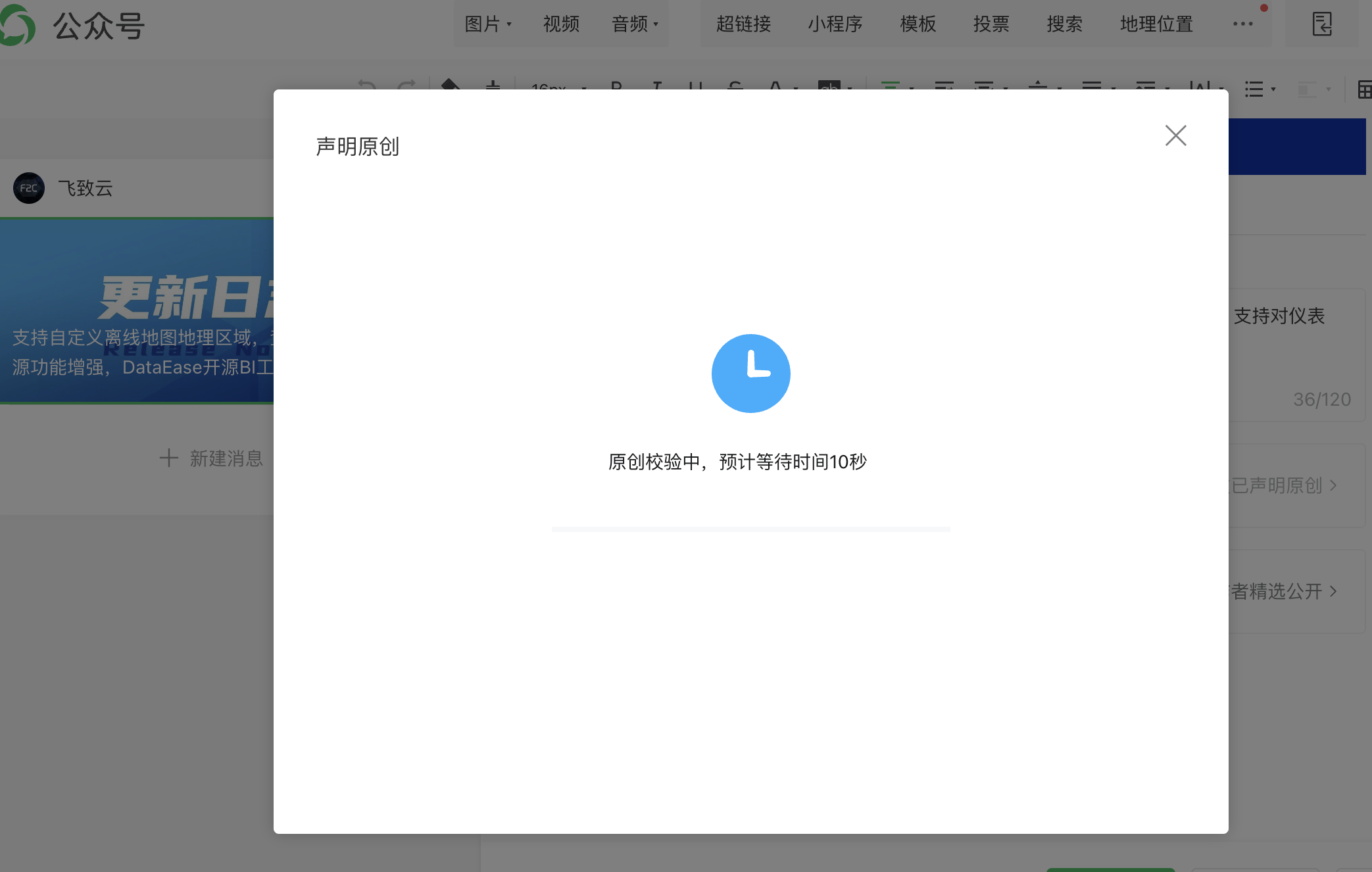Viewport: 1372px width, 872px height.
Task: Click the 飞致云 account avatar
Action: 29,188
